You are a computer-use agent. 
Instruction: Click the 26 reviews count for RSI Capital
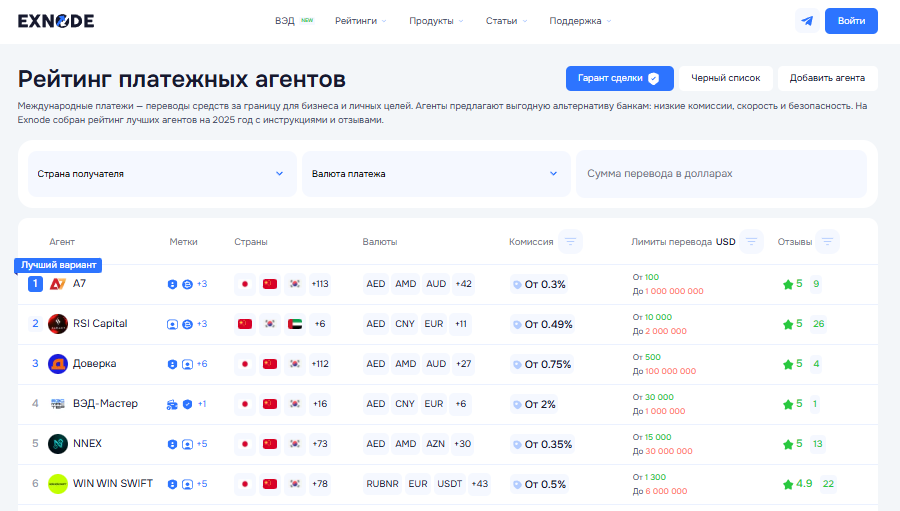pos(818,324)
